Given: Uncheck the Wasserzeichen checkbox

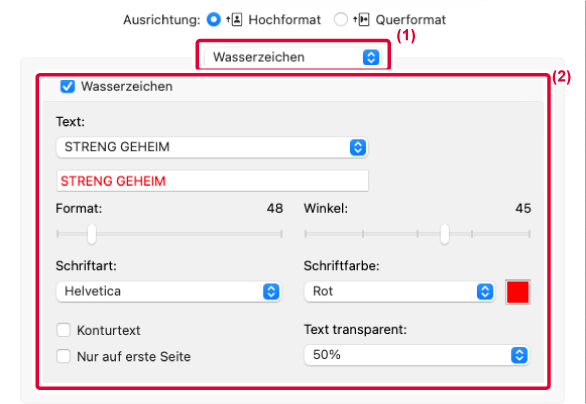Looking at the screenshot, I should point(68,86).
